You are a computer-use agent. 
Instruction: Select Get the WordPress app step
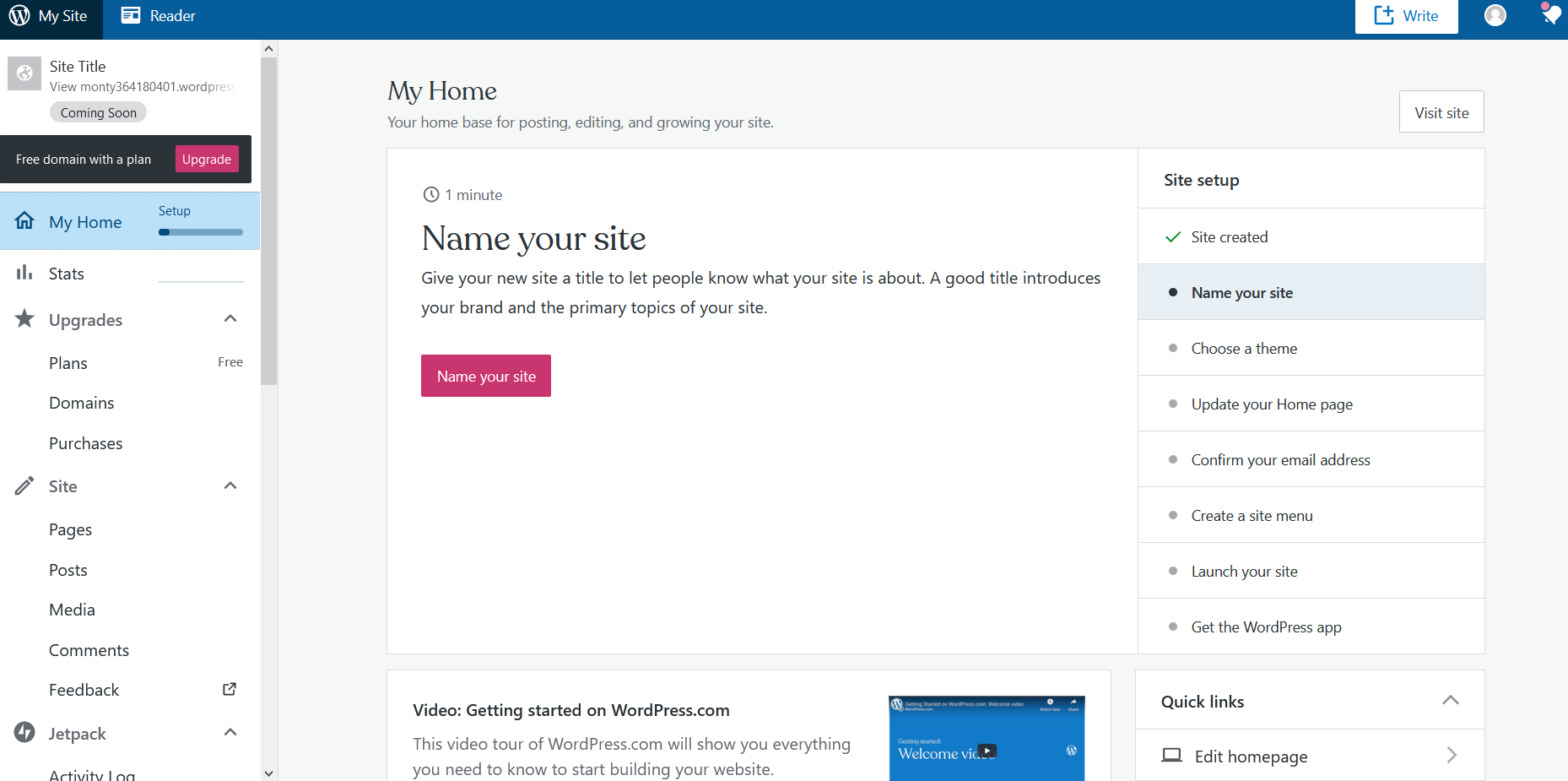pyautogui.click(x=1311, y=626)
